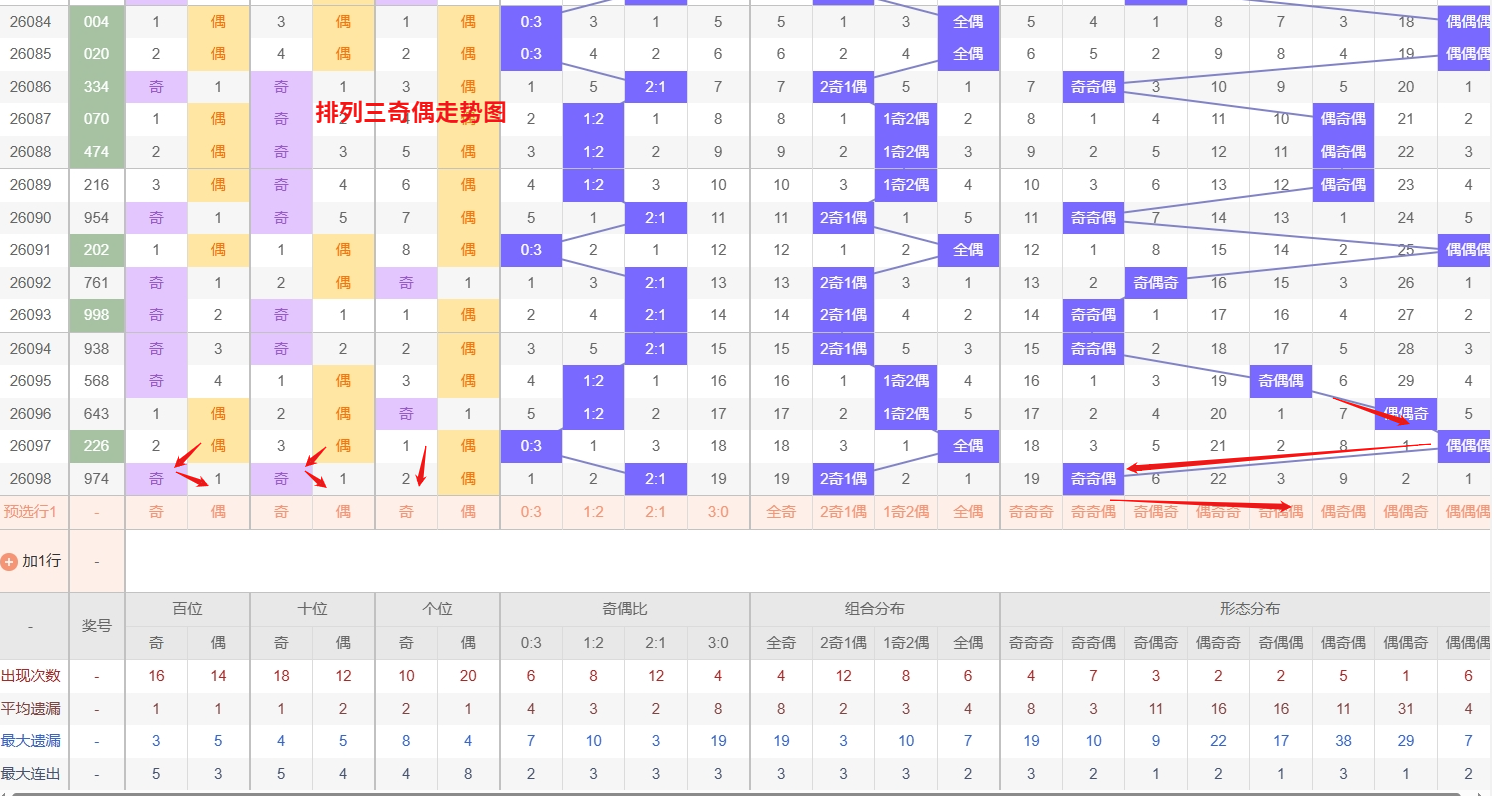This screenshot has height=796, width=1494.
Task: Click the plus icon beside 加1行
Action: click(9, 562)
